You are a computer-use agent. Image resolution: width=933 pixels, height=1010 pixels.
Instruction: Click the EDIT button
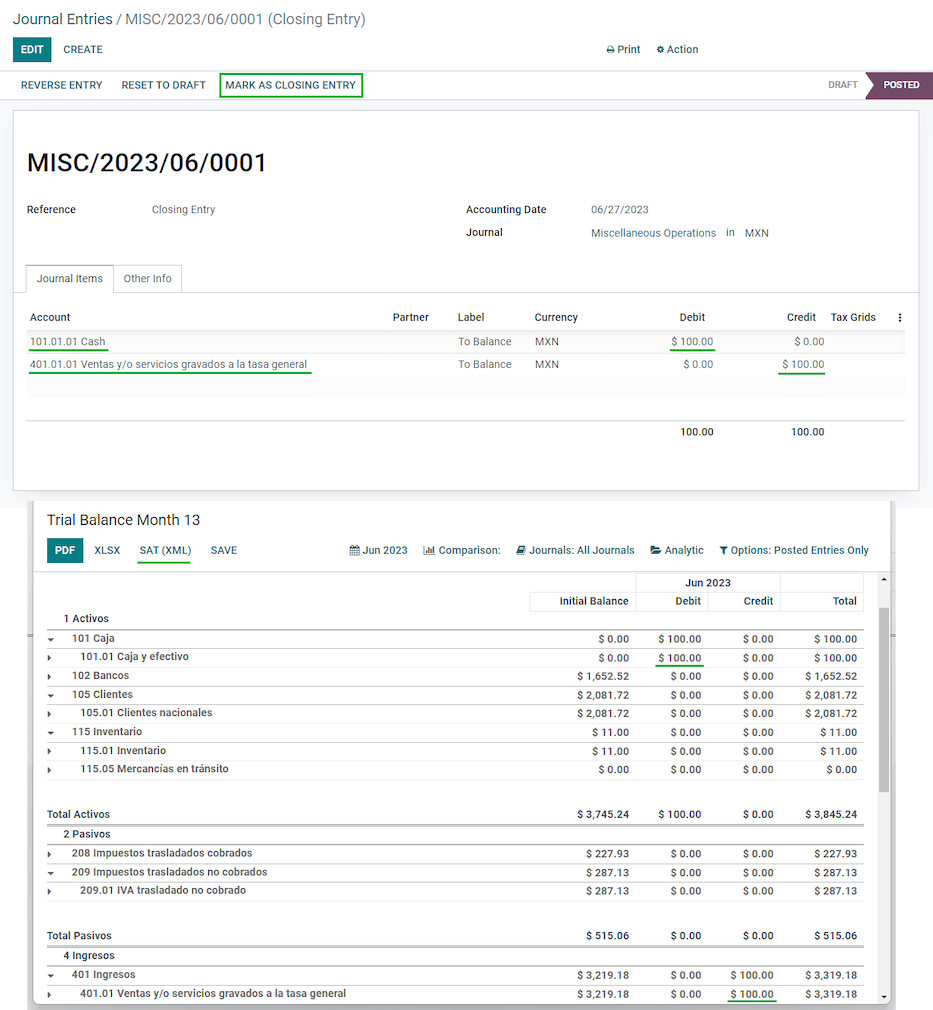click(29, 48)
